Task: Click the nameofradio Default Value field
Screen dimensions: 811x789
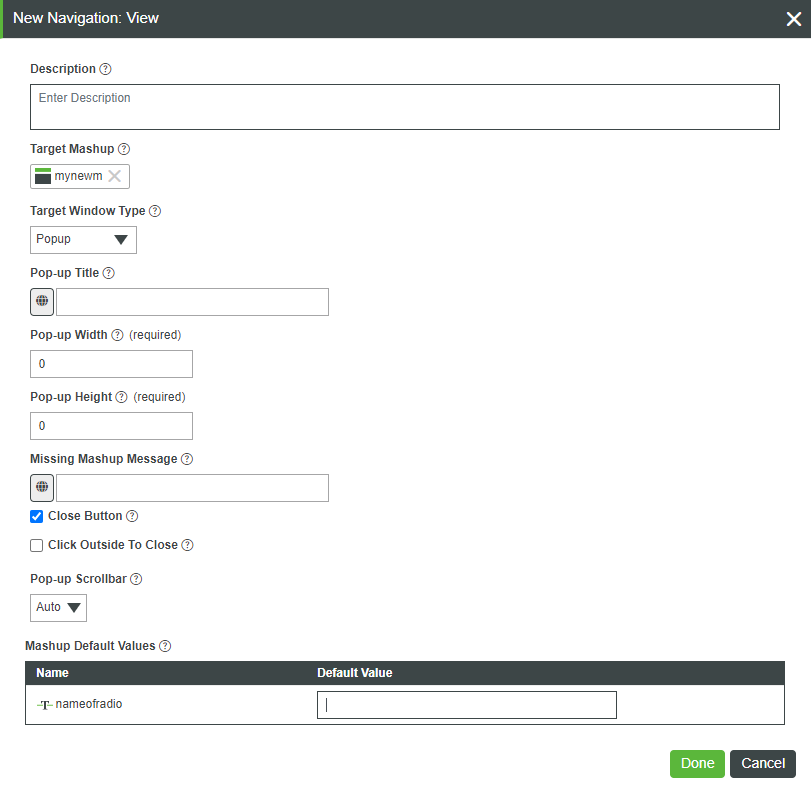Action: [x=467, y=705]
